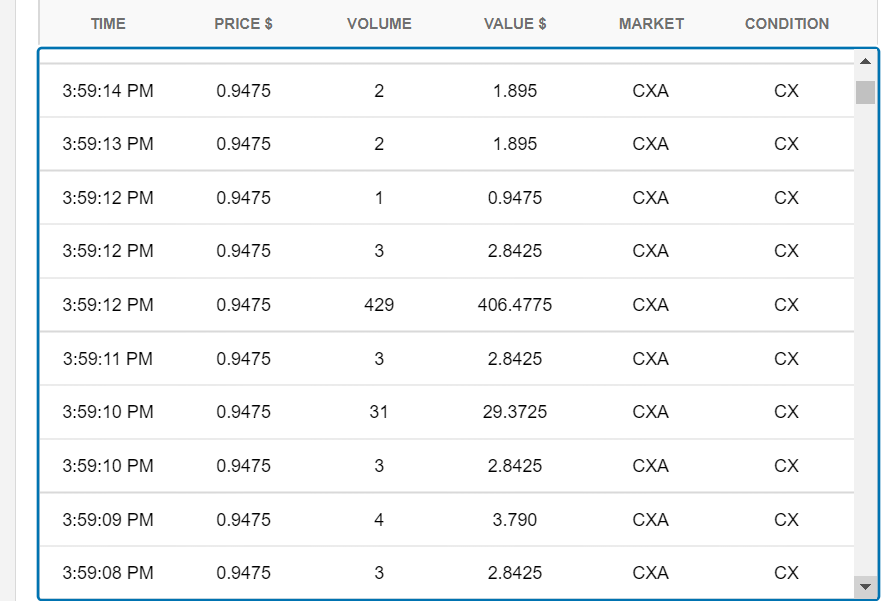Select the CONDITION column header

[787, 24]
